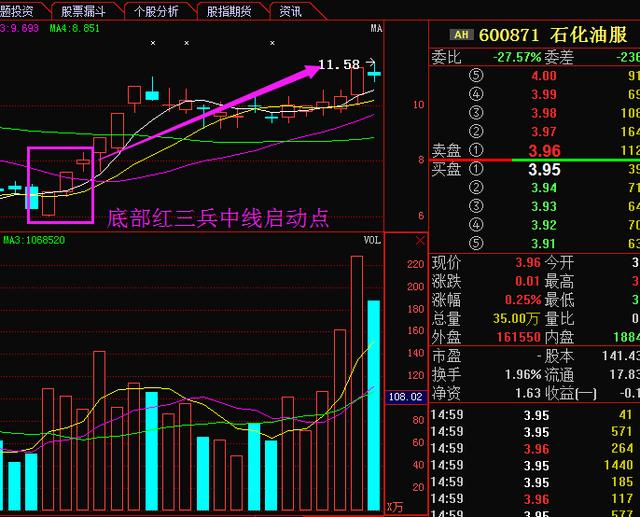Click the last cyan candlestick on price chart
This screenshot has width=640, height=517.
tap(374, 74)
